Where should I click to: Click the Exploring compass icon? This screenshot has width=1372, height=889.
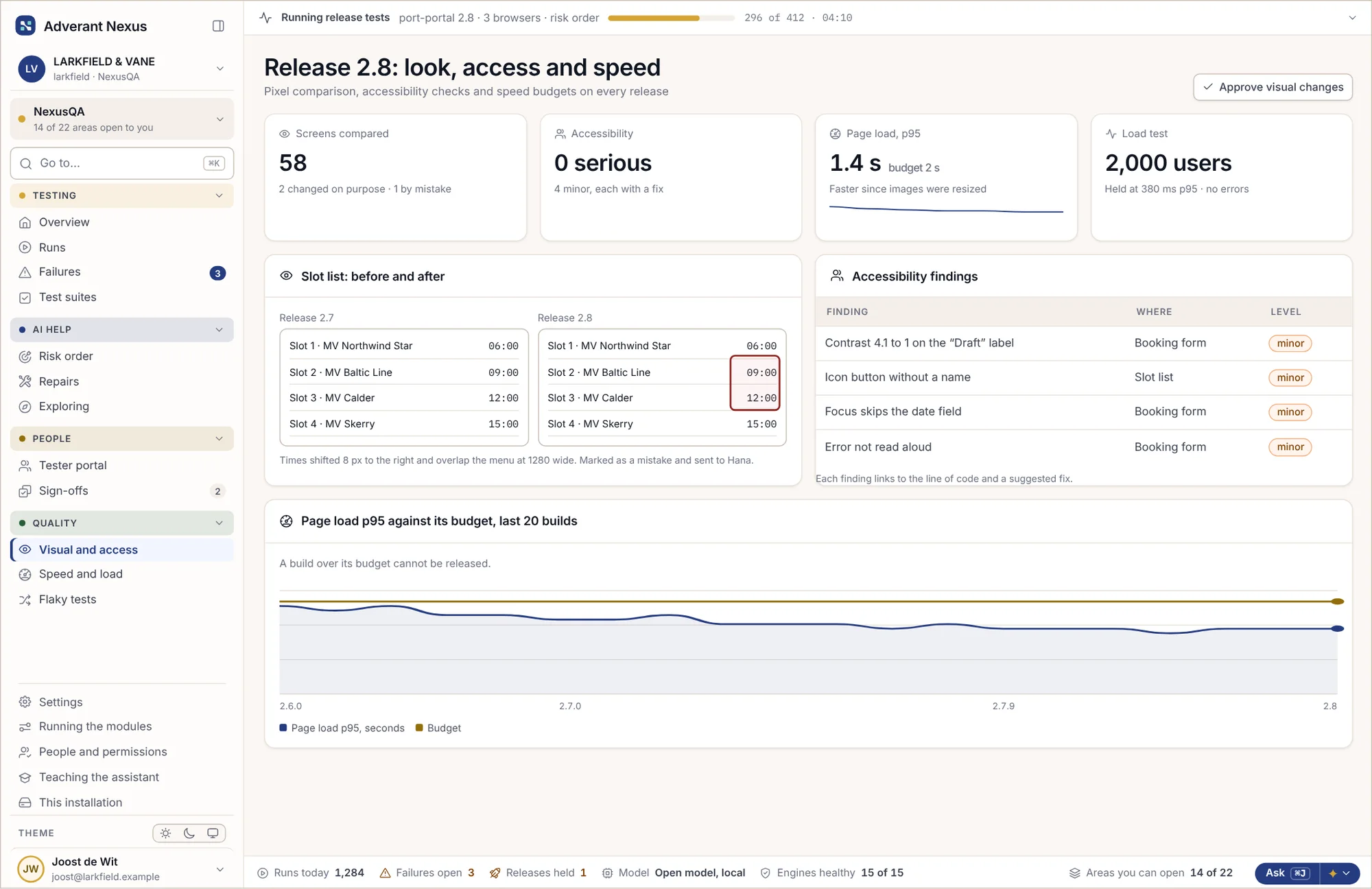pos(25,407)
